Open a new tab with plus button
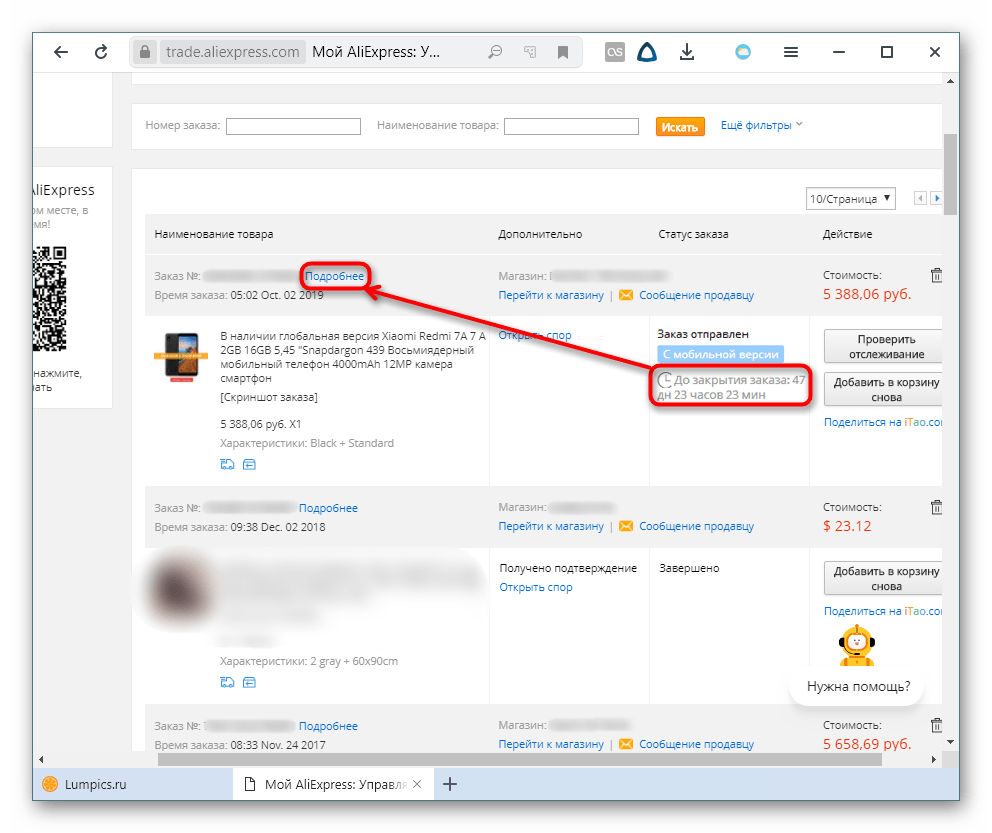The height and width of the screenshot is (833, 992). (450, 784)
